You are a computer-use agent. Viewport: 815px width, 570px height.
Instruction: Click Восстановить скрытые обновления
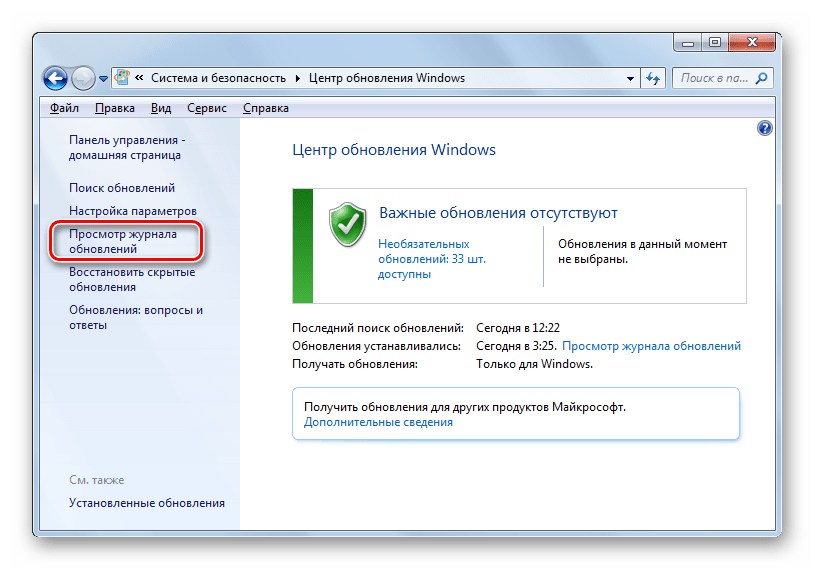(x=132, y=279)
